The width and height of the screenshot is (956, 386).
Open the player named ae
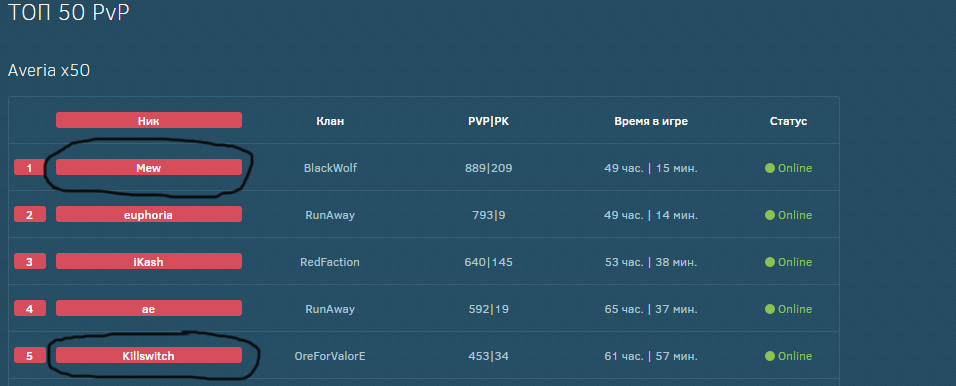[x=149, y=309]
